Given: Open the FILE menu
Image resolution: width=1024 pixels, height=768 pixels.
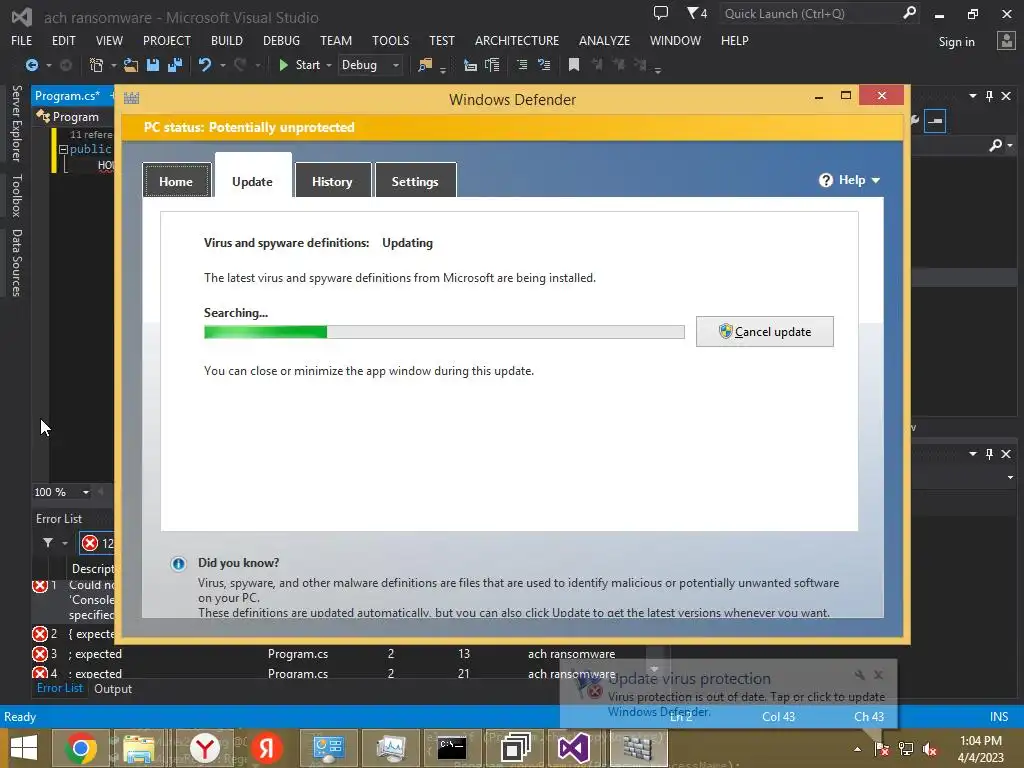Looking at the screenshot, I should coord(22,40).
